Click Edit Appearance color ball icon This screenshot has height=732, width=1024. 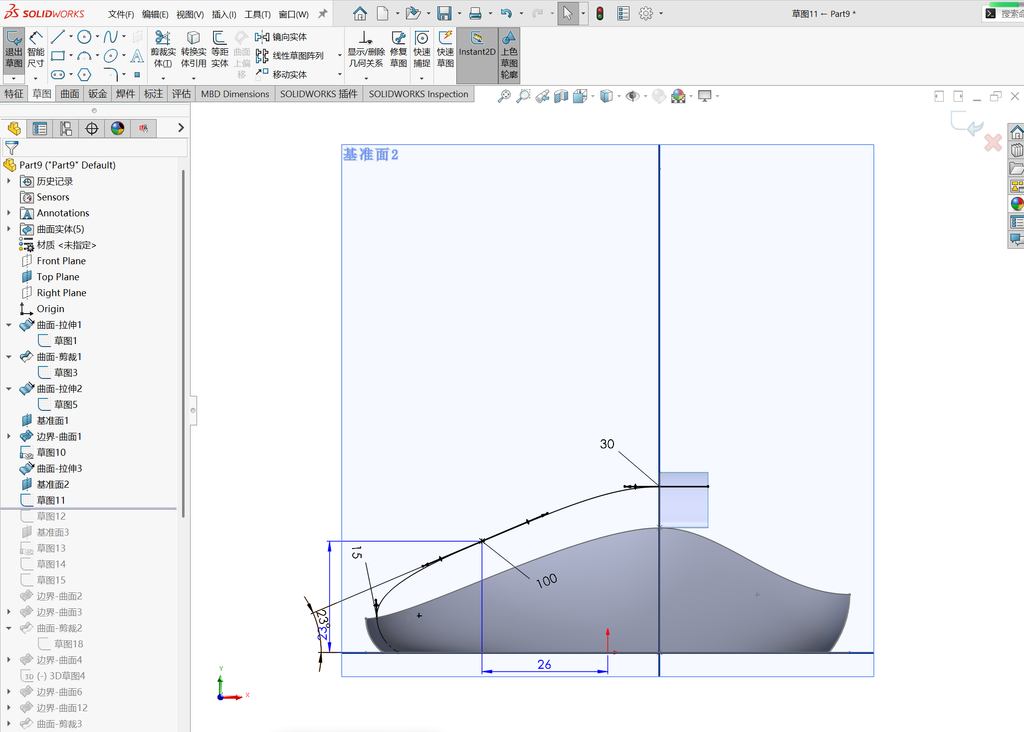click(679, 97)
